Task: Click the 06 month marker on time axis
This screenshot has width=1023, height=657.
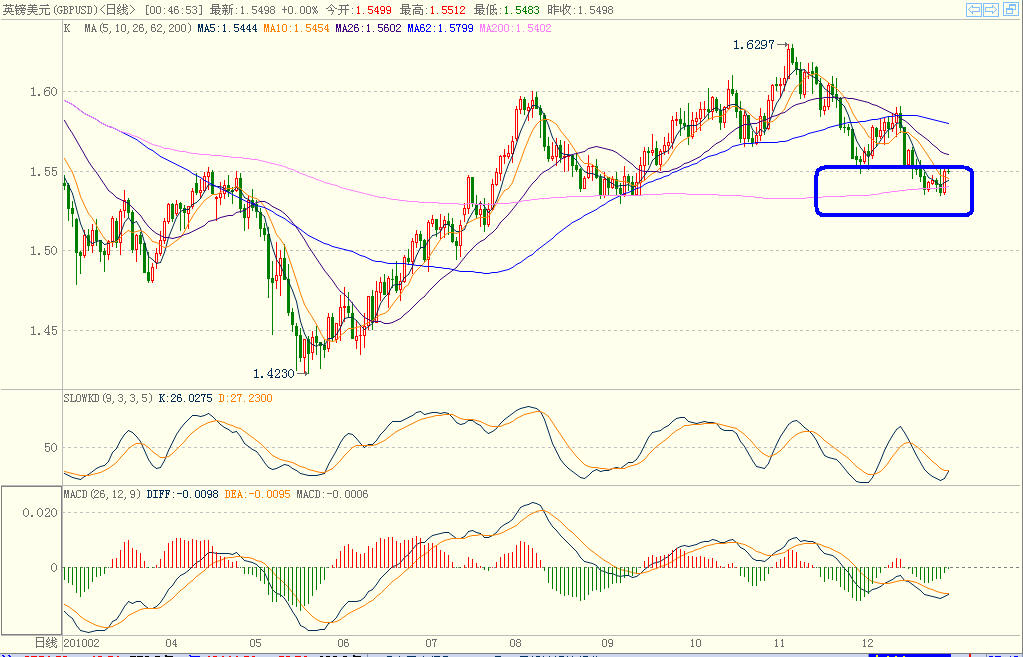Action: (343, 643)
